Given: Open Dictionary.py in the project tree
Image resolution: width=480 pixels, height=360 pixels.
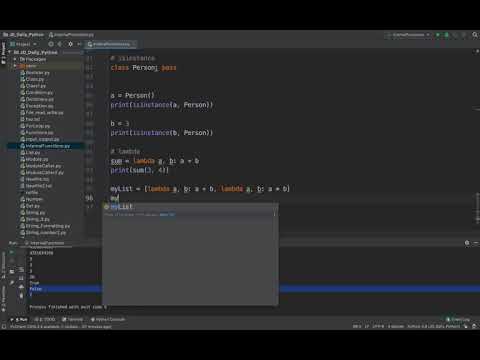Looking at the screenshot, I should pos(37,99).
